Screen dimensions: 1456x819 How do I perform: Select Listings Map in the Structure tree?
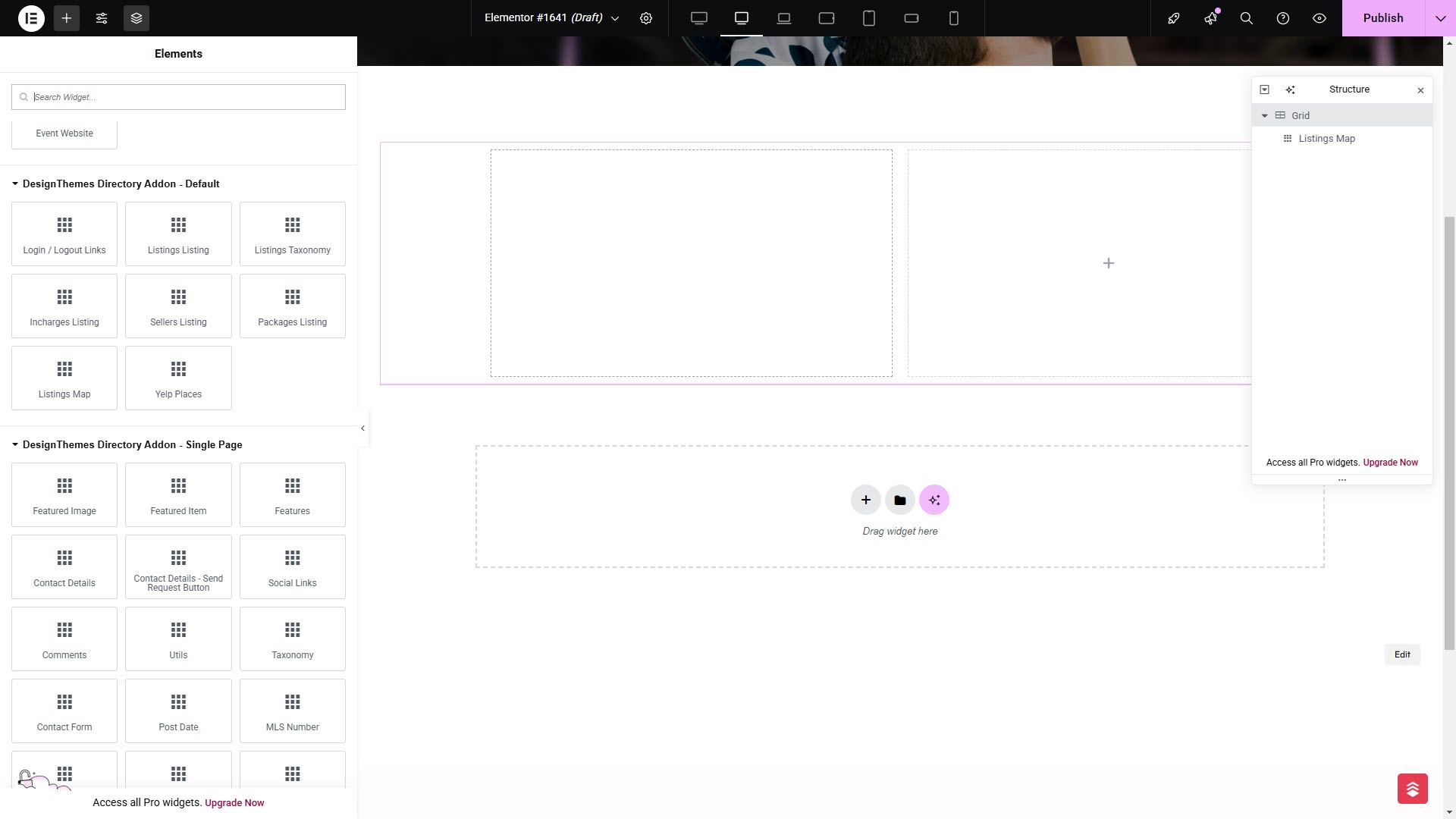(1326, 139)
